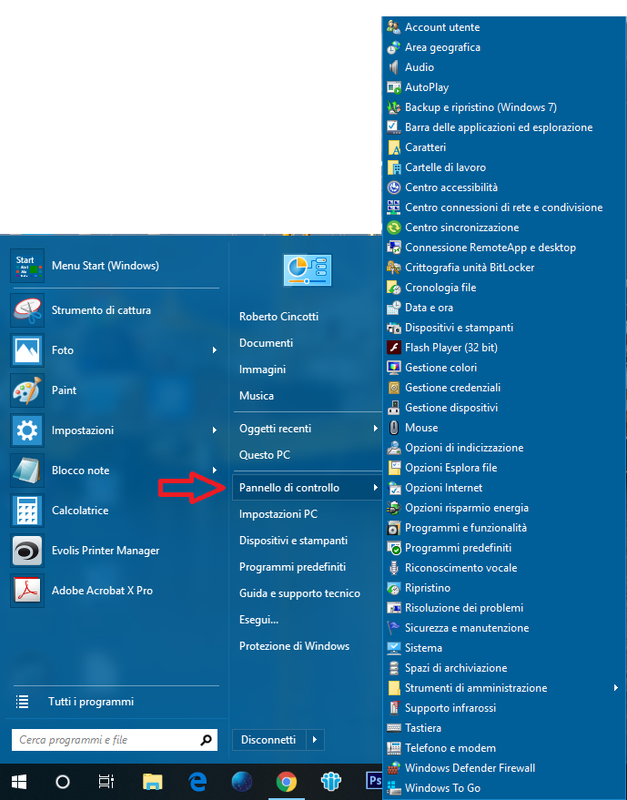This screenshot has height=800, width=627.
Task: Open the Disconnetti options arrow
Action: pos(315,740)
